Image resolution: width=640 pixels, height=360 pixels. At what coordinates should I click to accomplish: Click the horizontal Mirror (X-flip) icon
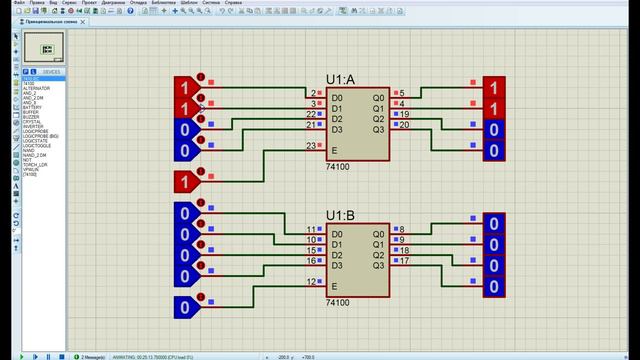(x=16, y=240)
